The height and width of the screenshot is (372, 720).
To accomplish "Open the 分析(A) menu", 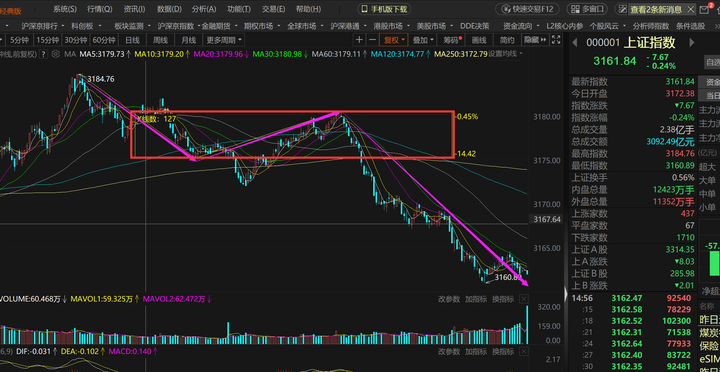I will pyautogui.click(x=204, y=9).
